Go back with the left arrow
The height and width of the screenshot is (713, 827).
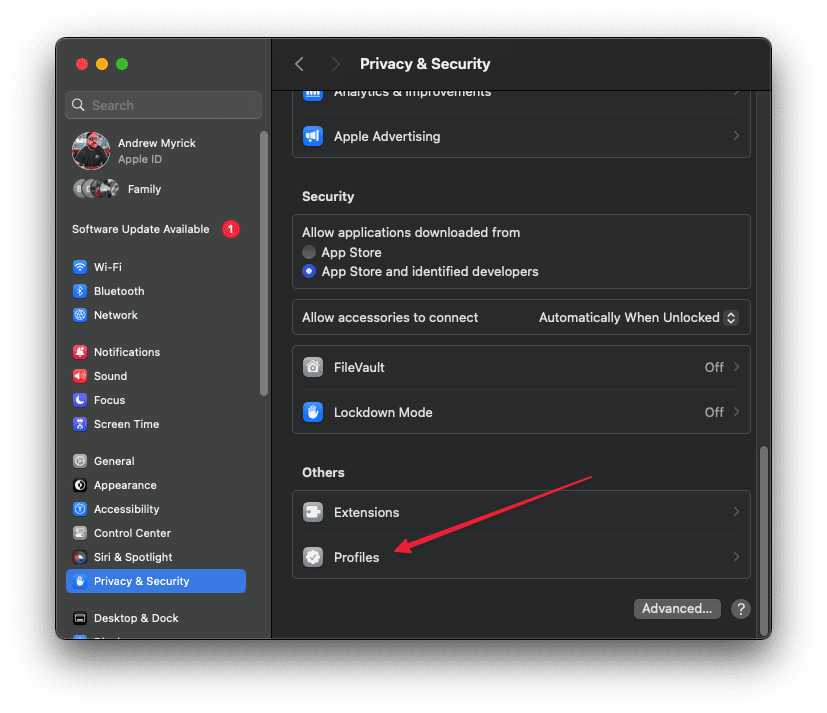click(300, 64)
